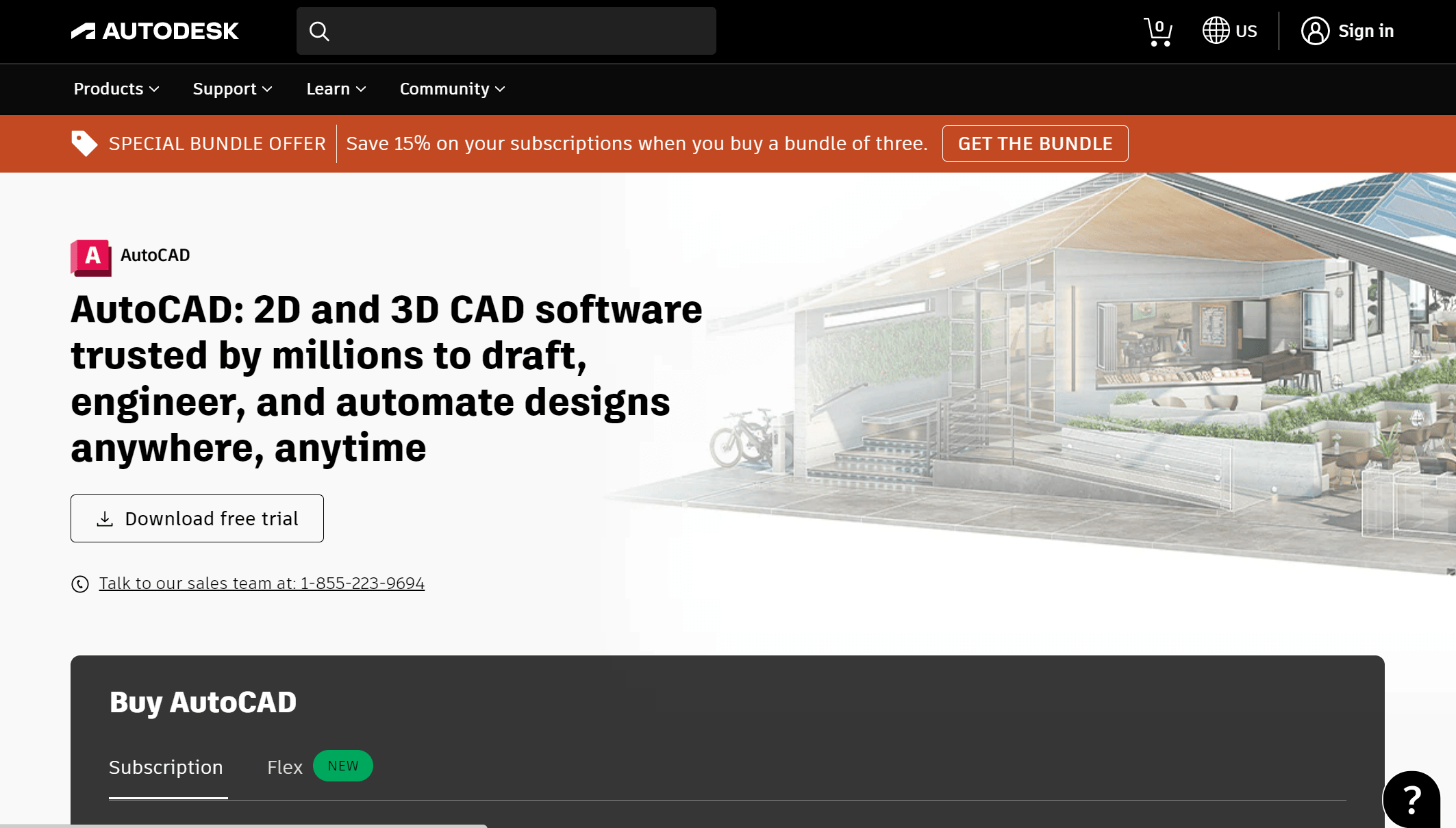Click Download free trial button

click(x=197, y=518)
